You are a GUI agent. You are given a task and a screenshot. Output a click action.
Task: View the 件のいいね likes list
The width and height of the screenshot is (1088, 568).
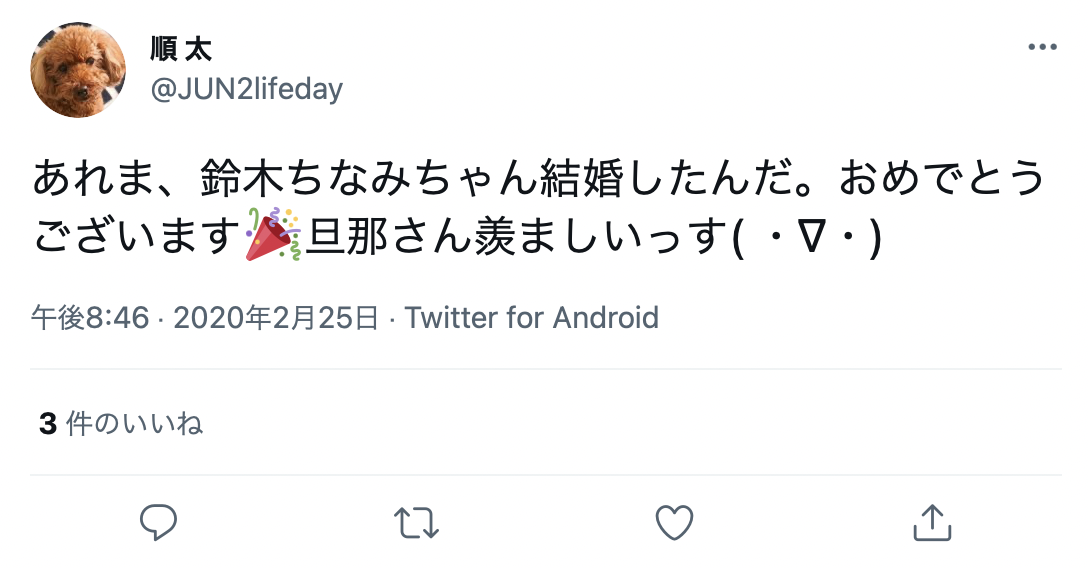[x=134, y=423]
